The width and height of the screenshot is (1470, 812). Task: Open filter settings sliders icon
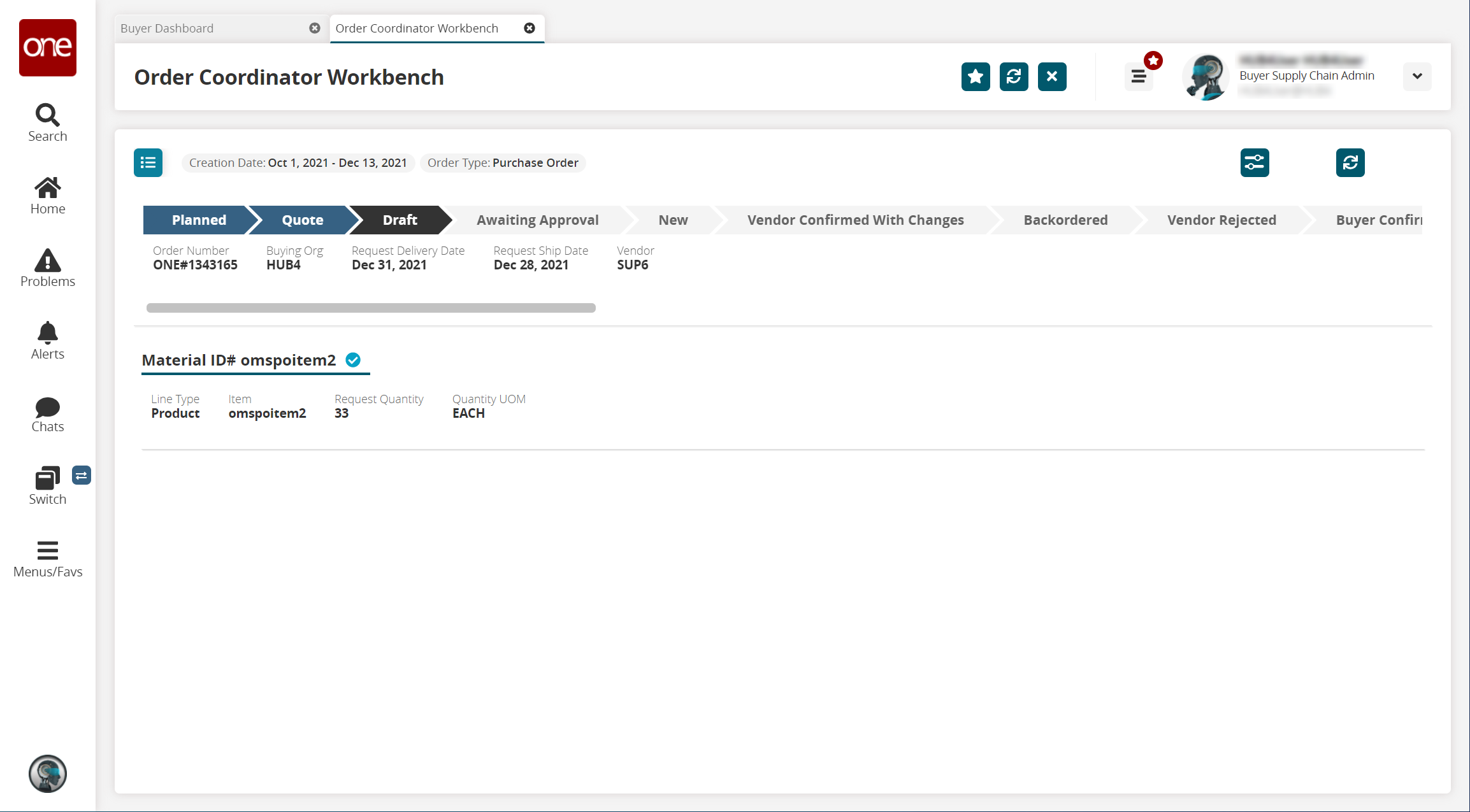point(1254,162)
